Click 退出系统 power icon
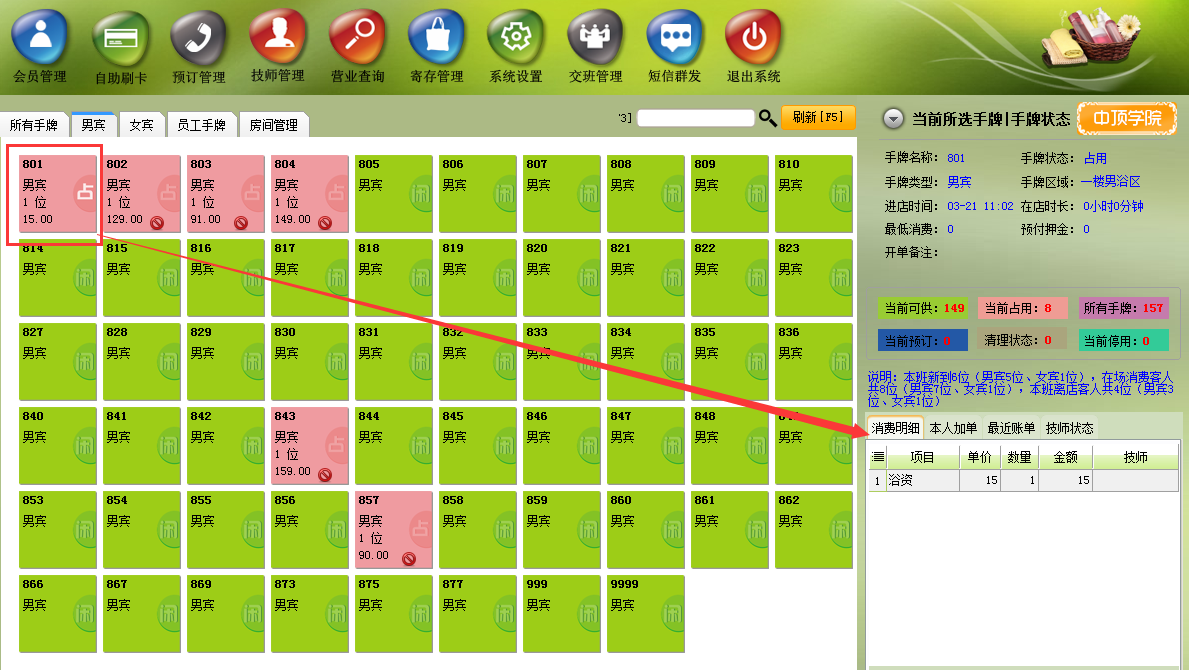The height and width of the screenshot is (670, 1189). pyautogui.click(x=753, y=37)
